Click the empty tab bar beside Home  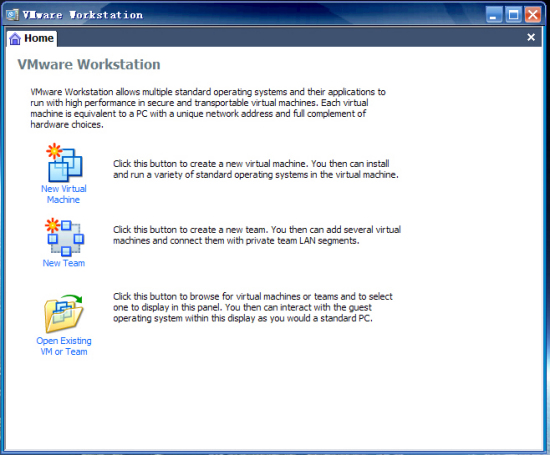tap(291, 38)
